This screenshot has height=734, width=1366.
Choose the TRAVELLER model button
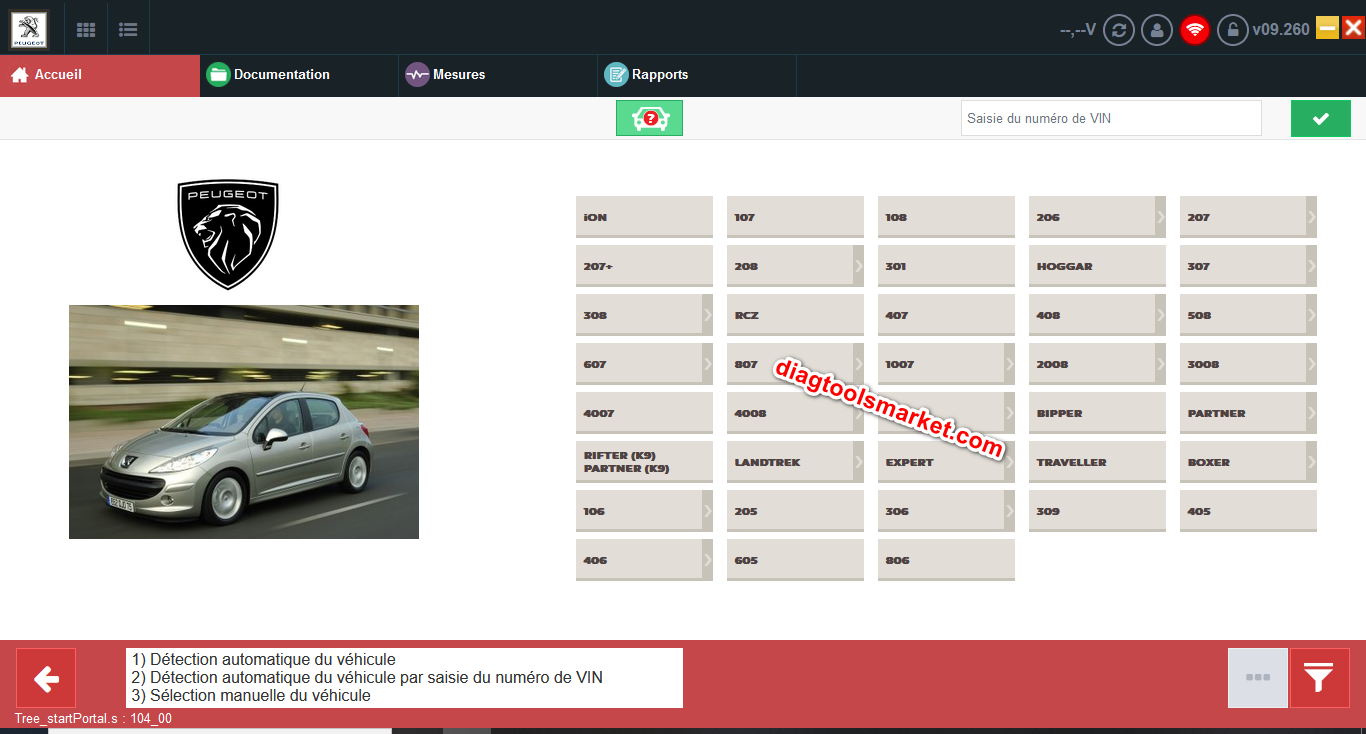tap(1097, 462)
